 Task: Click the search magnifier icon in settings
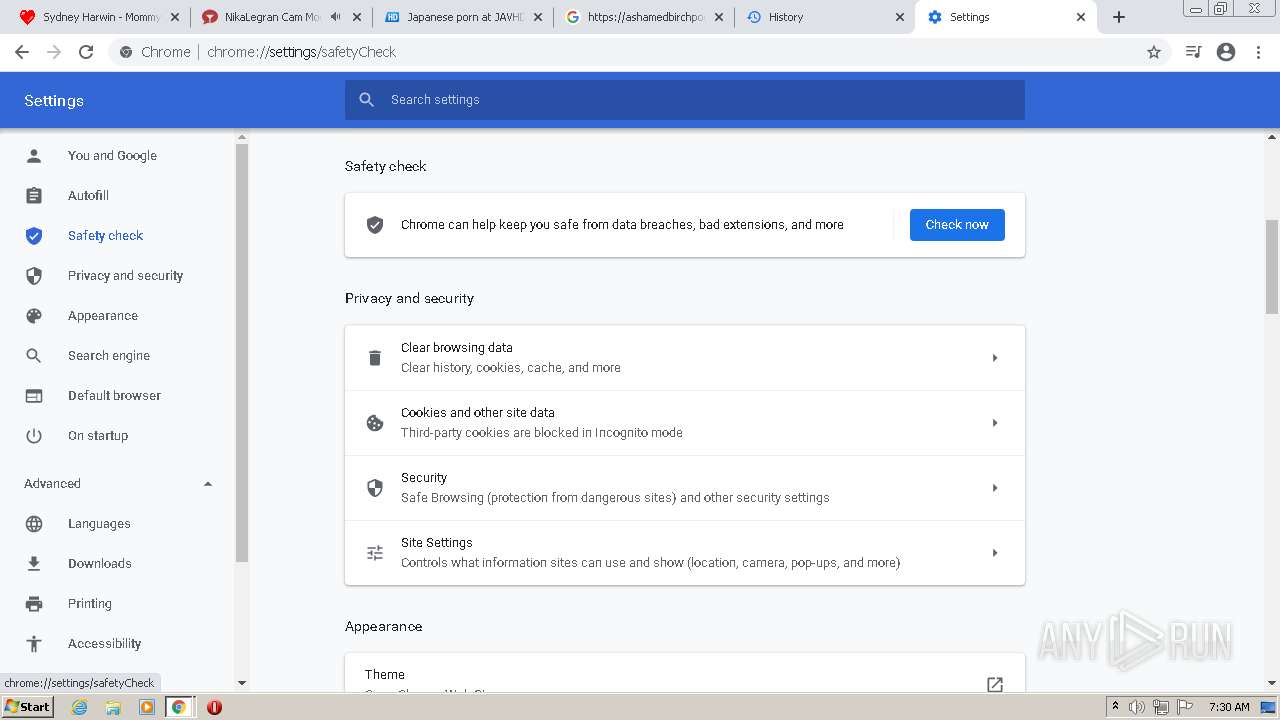click(x=367, y=100)
